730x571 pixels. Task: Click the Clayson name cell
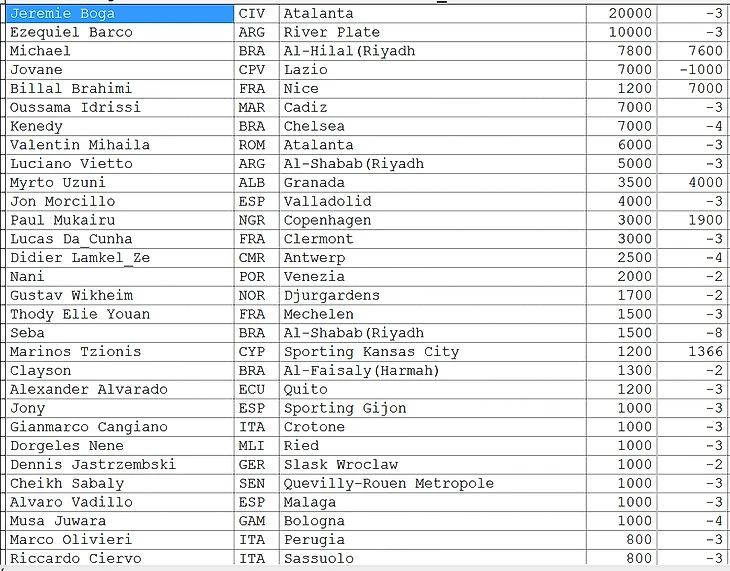coord(120,371)
